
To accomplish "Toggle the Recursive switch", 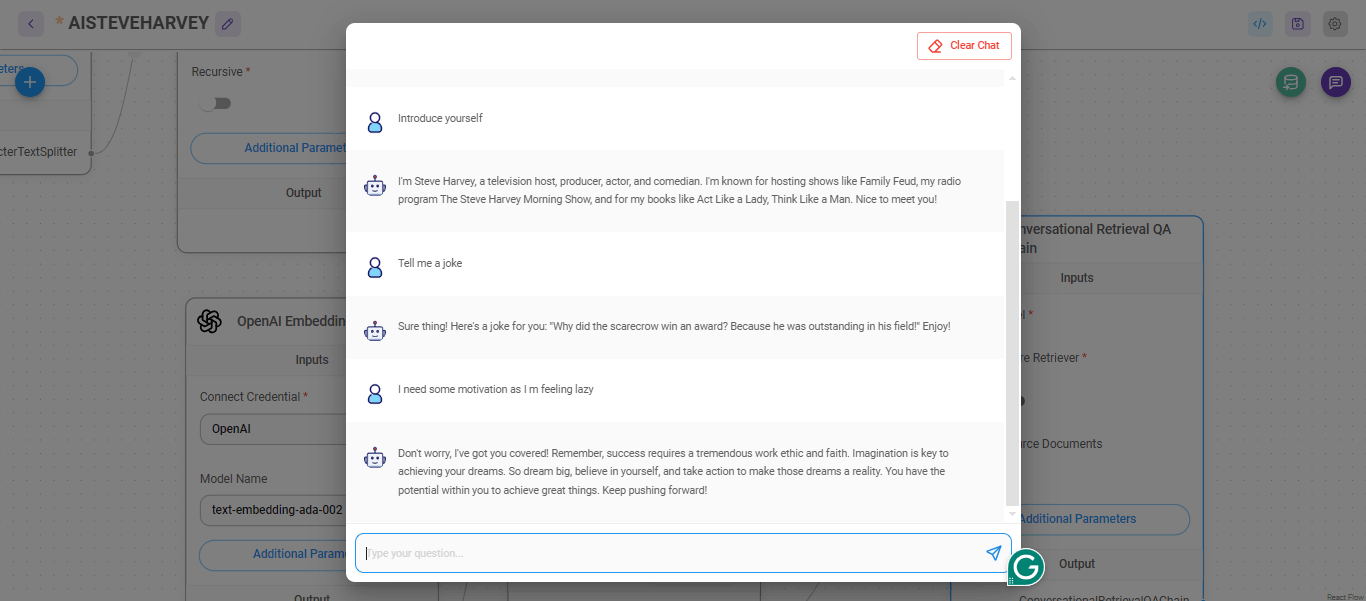I will (x=214, y=103).
